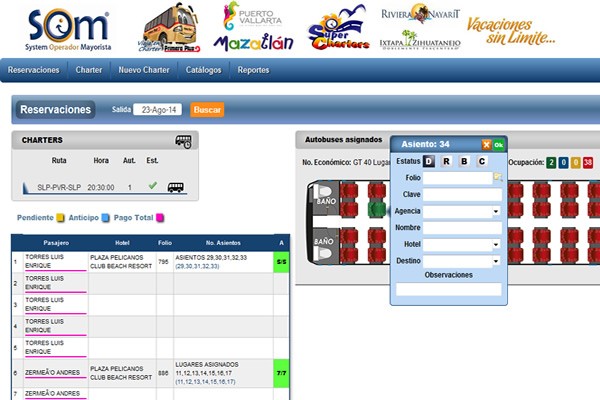
Task: Click the folder icon beside Folio field
Action: [498, 177]
